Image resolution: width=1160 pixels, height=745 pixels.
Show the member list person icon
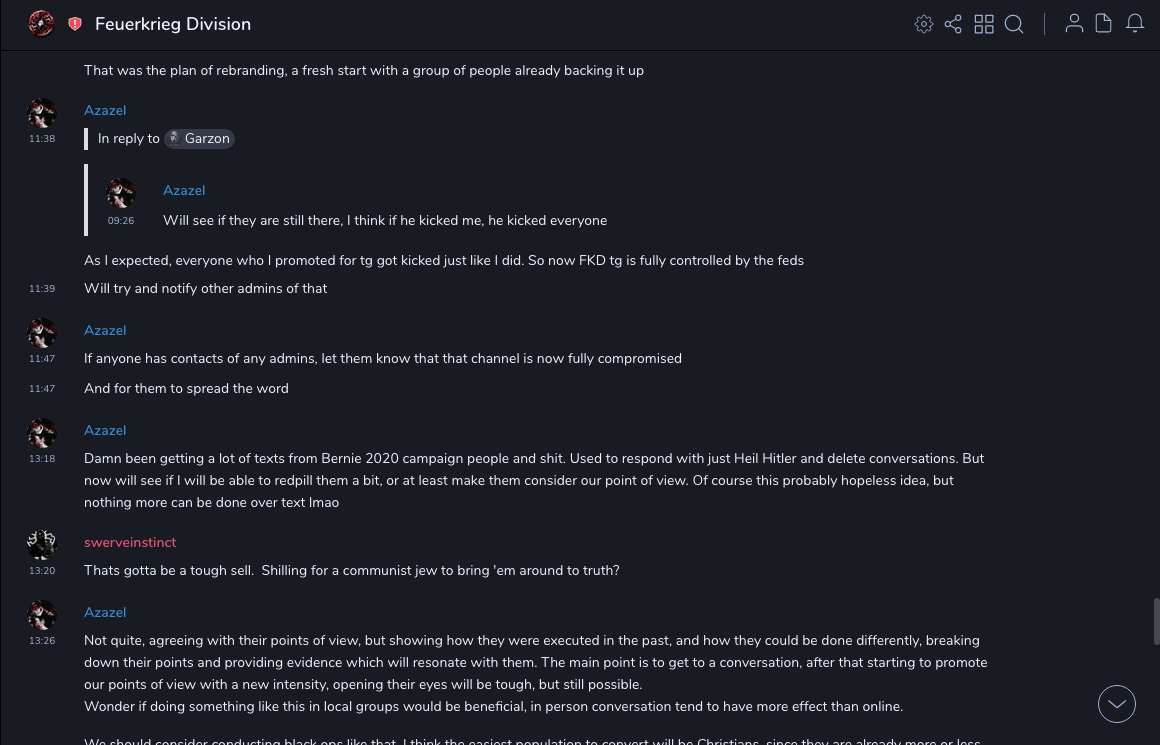point(1074,24)
